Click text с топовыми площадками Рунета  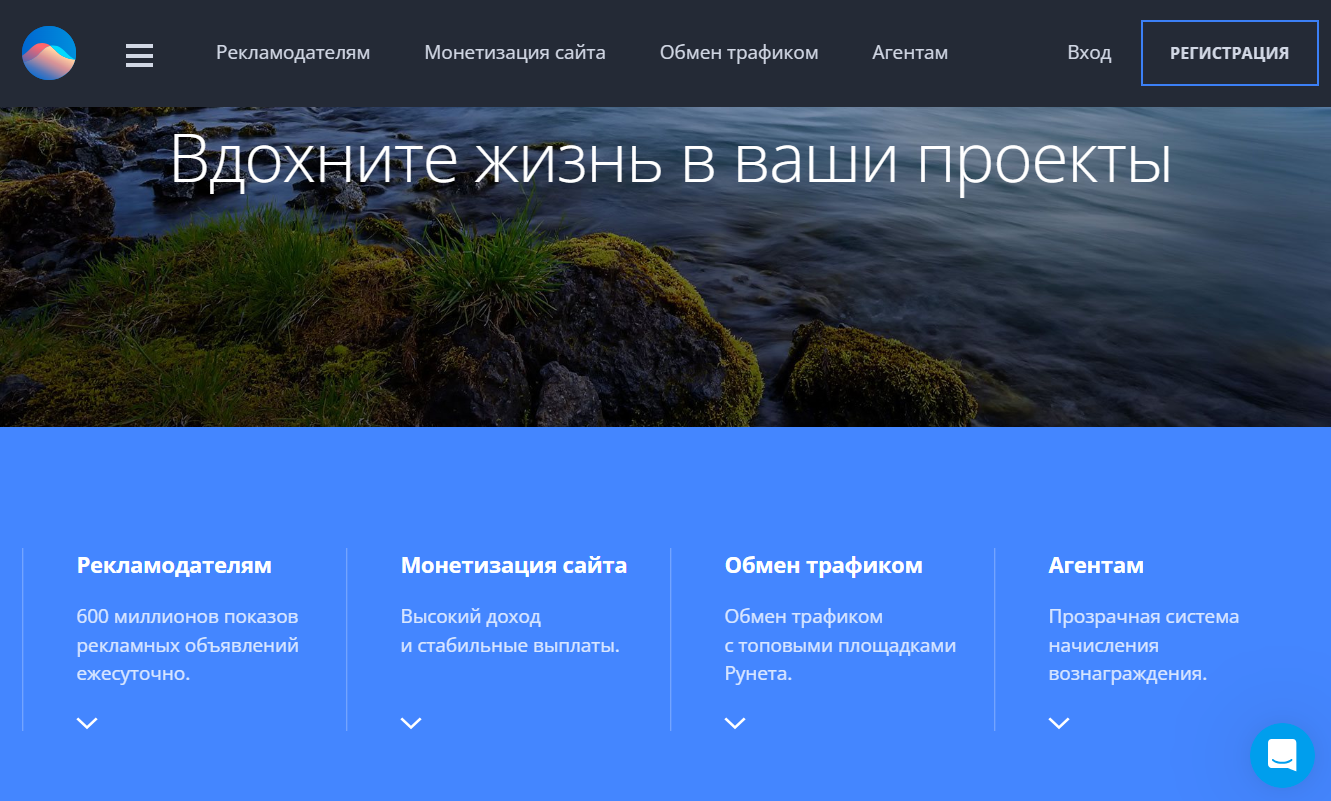pos(840,660)
